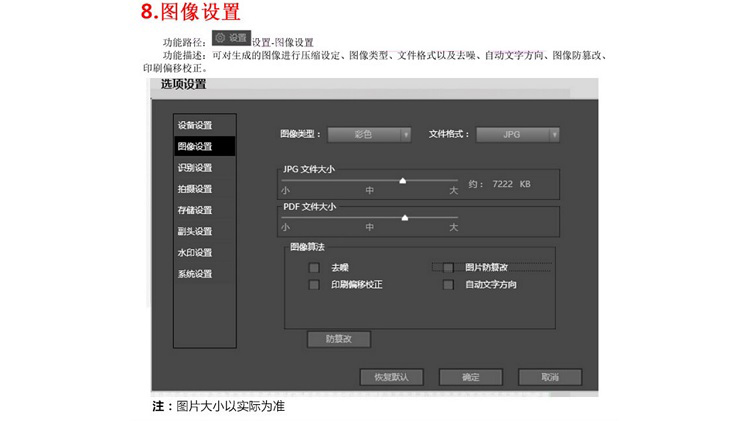Click the PDF 文件大小 slider handle
Screen dimensions: 750x421
pyautogui.click(x=405, y=218)
